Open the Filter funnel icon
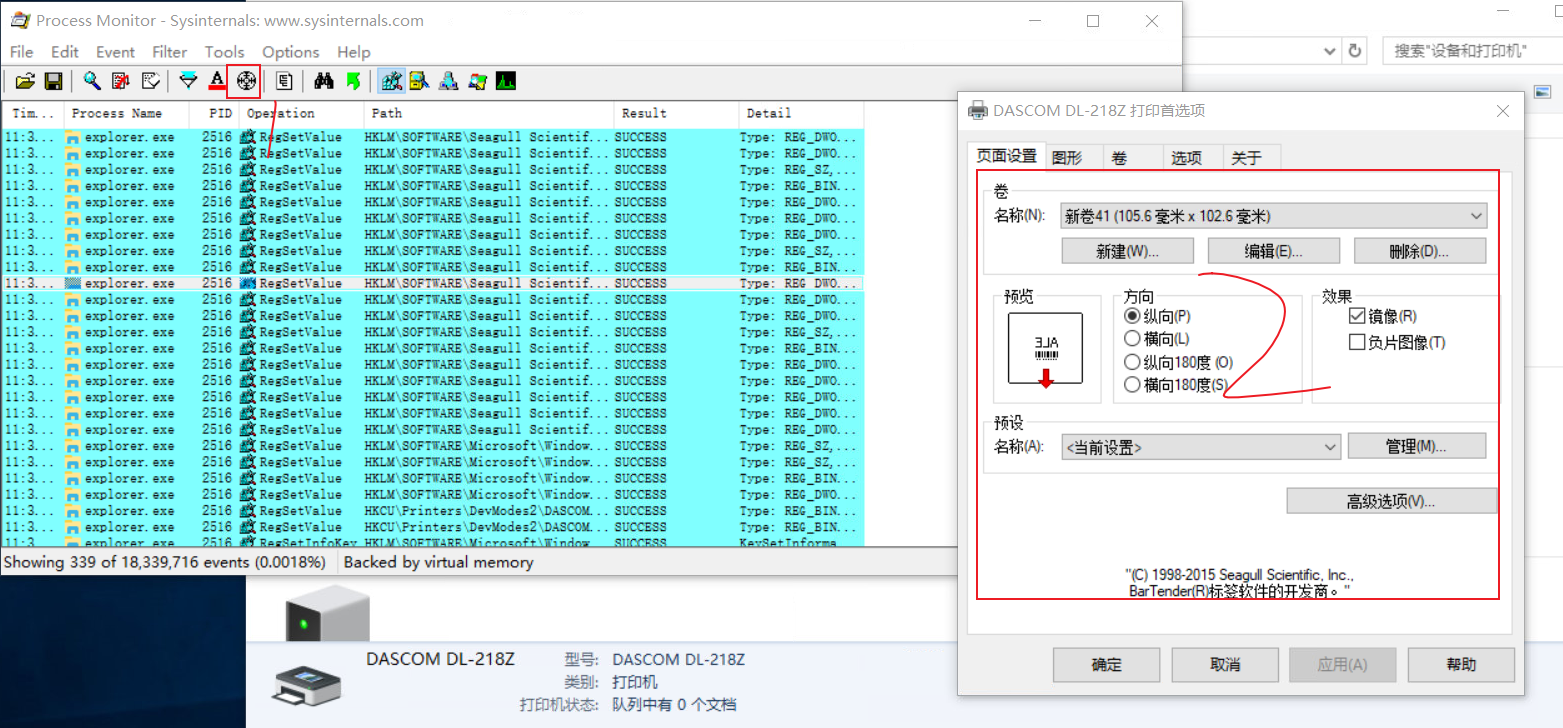The width and height of the screenshot is (1563, 728). (188, 81)
